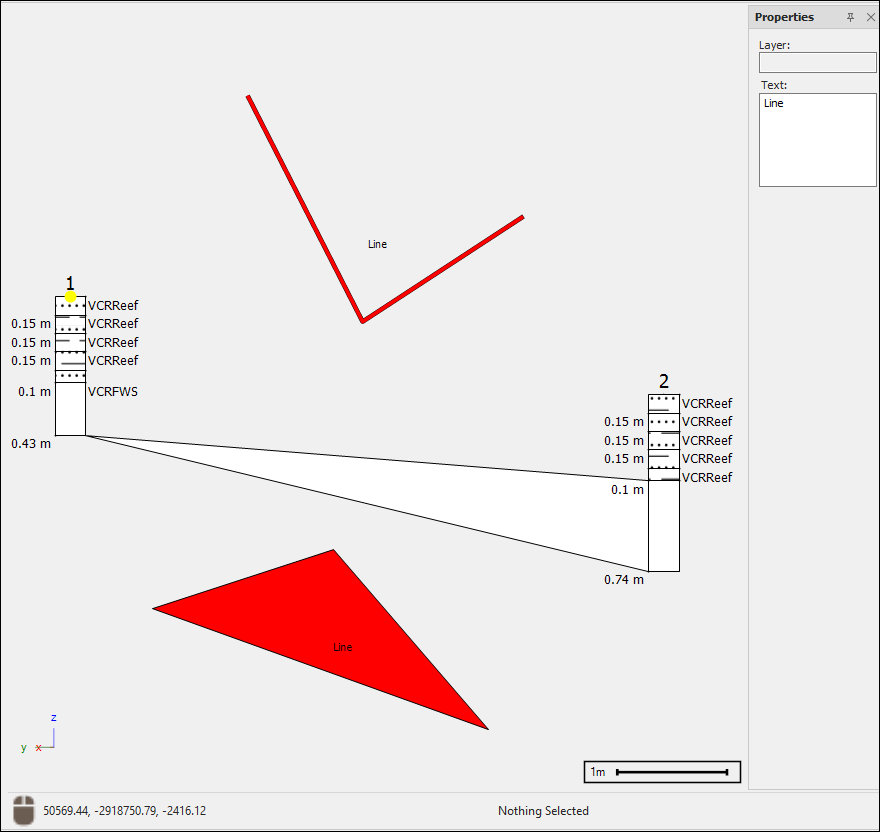
Task: Select the red V-shaped polyline
Action: [x=304, y=208]
